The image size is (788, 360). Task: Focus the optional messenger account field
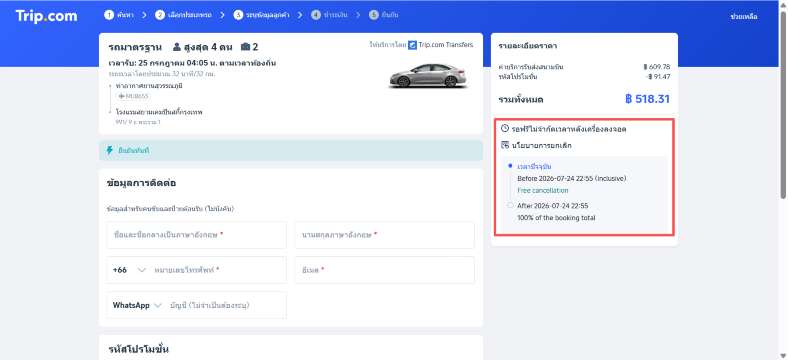pyautogui.click(x=226, y=305)
